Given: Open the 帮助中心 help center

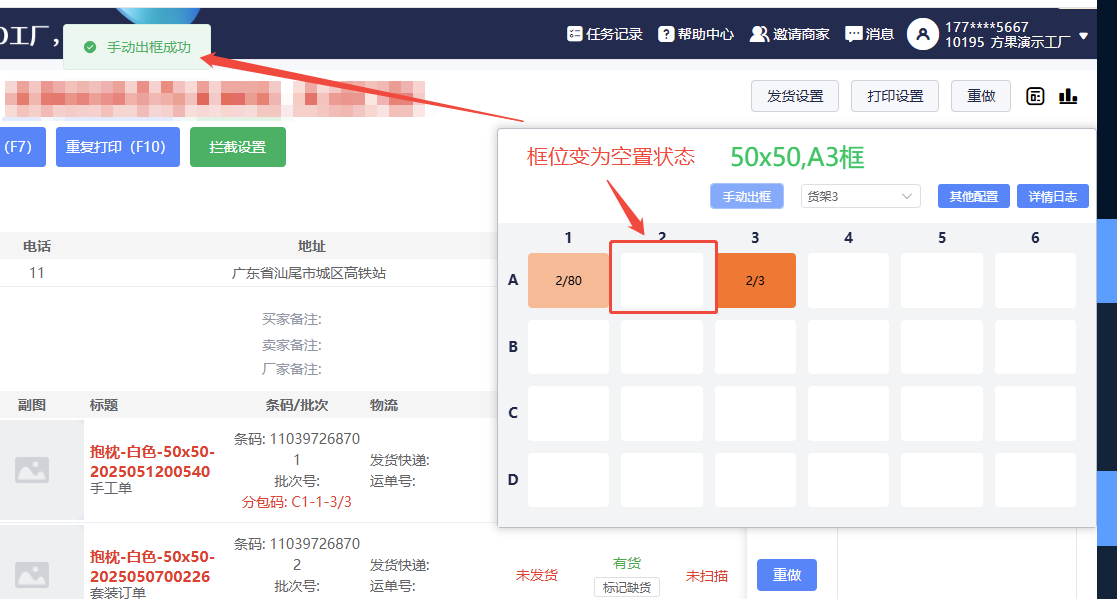Looking at the screenshot, I should 696,34.
